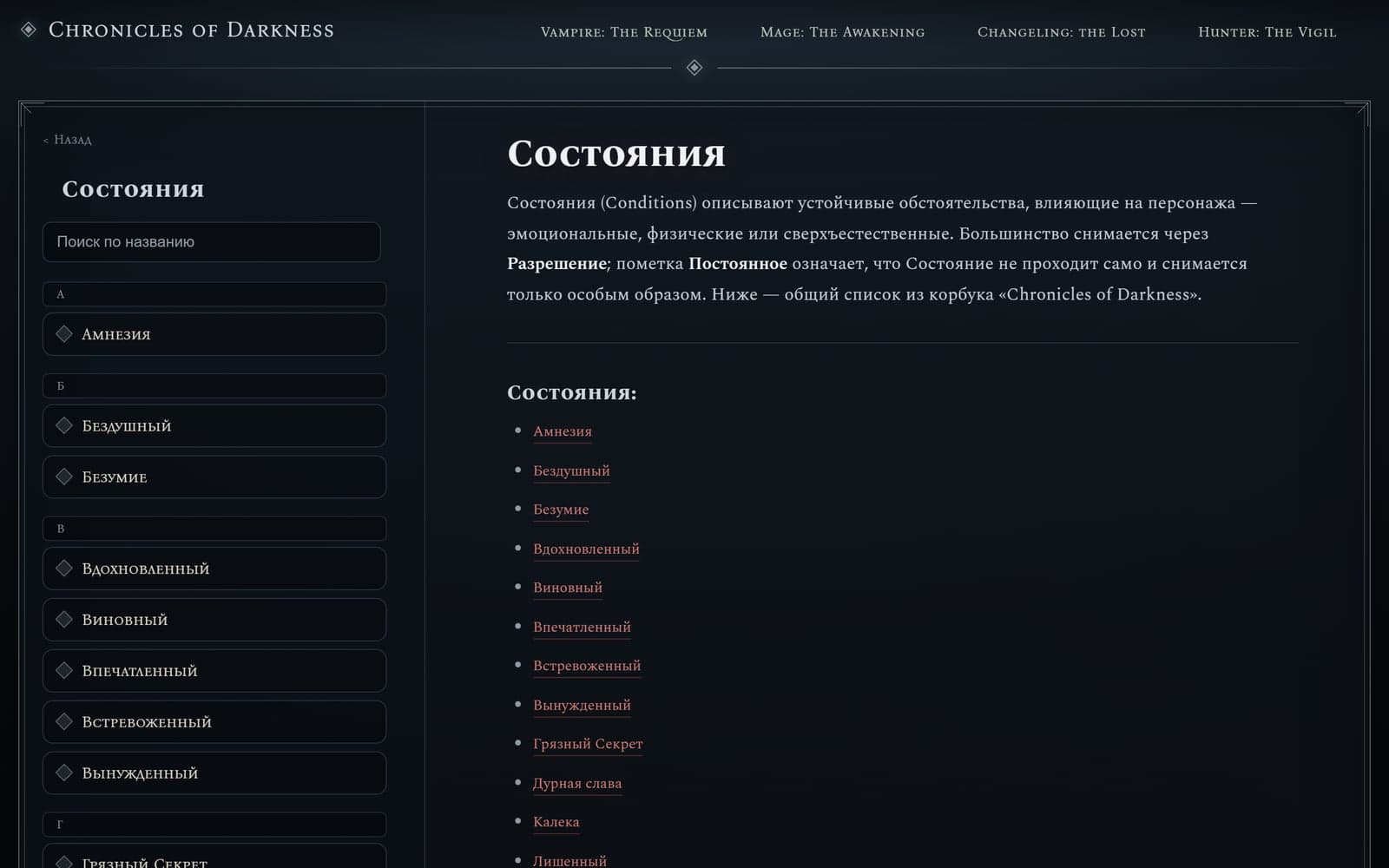Open Hunter: The Vigil section
Image resolution: width=1389 pixels, height=868 pixels.
coord(1267,32)
